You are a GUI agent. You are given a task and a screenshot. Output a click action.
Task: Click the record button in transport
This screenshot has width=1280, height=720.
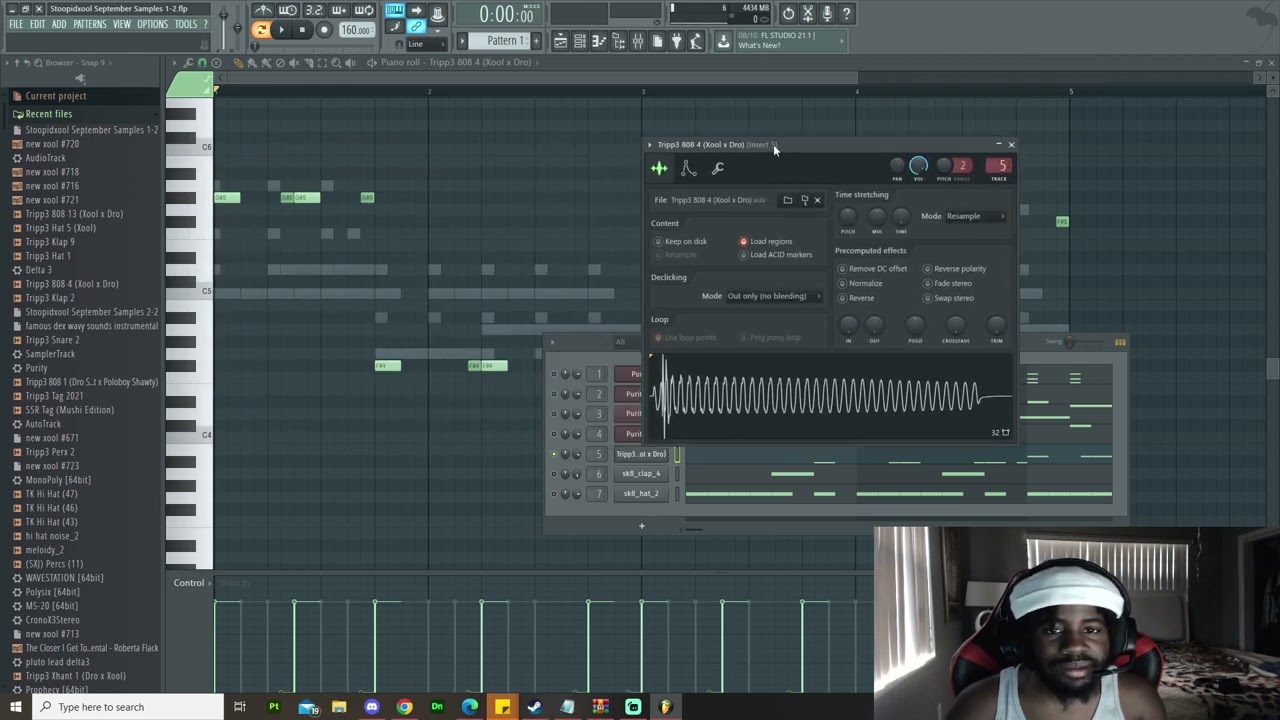(324, 30)
